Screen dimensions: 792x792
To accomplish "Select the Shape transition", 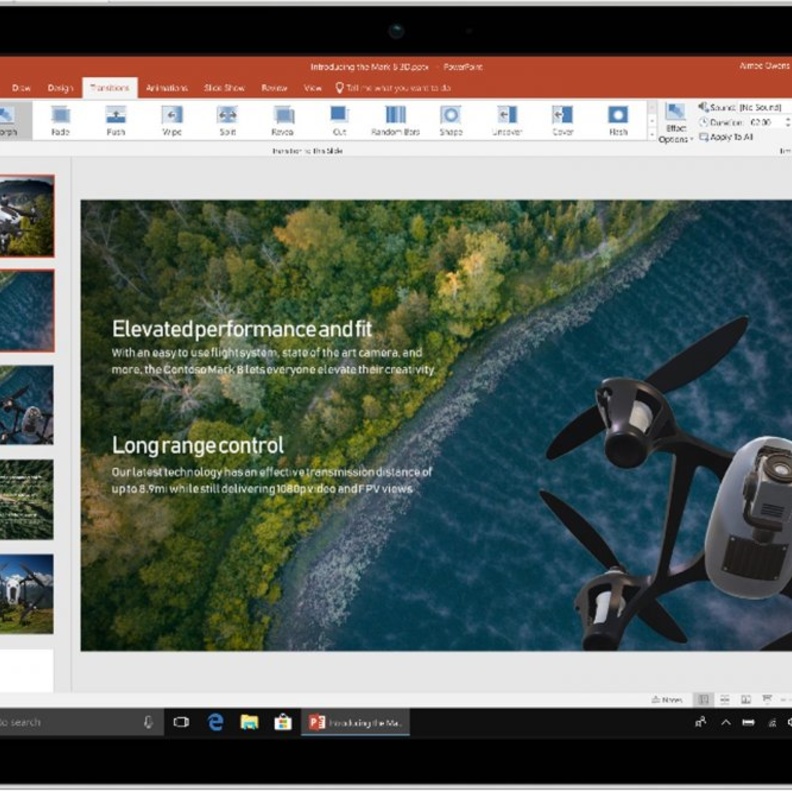I will [x=451, y=120].
